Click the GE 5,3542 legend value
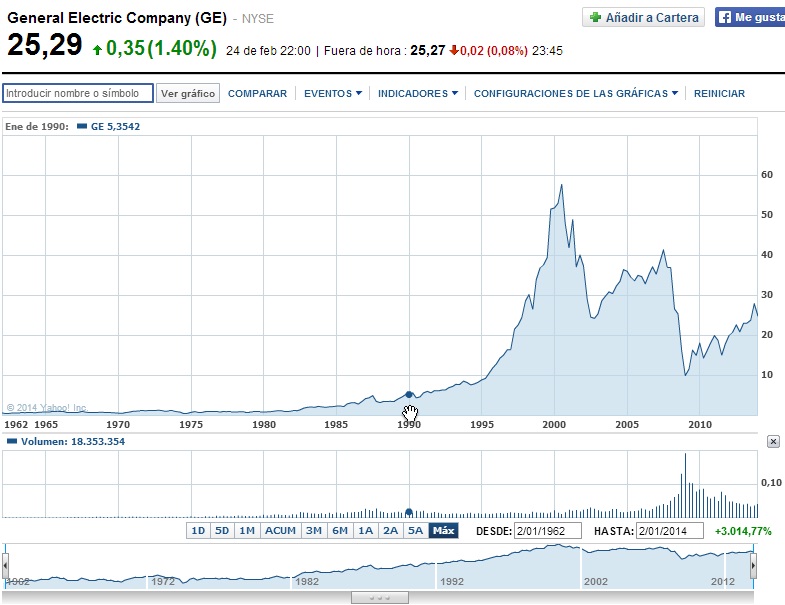This screenshot has width=785, height=605. pos(115,126)
